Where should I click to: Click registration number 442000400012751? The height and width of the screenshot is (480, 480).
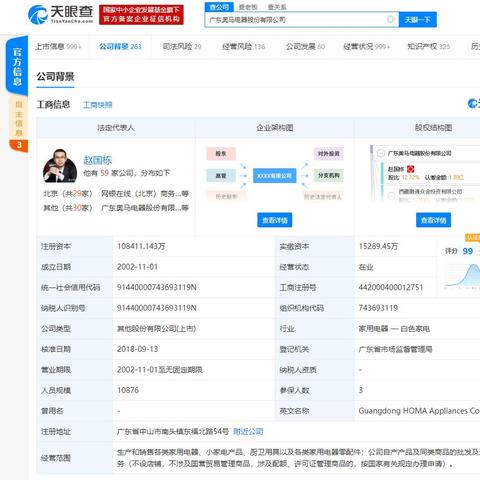(x=391, y=287)
